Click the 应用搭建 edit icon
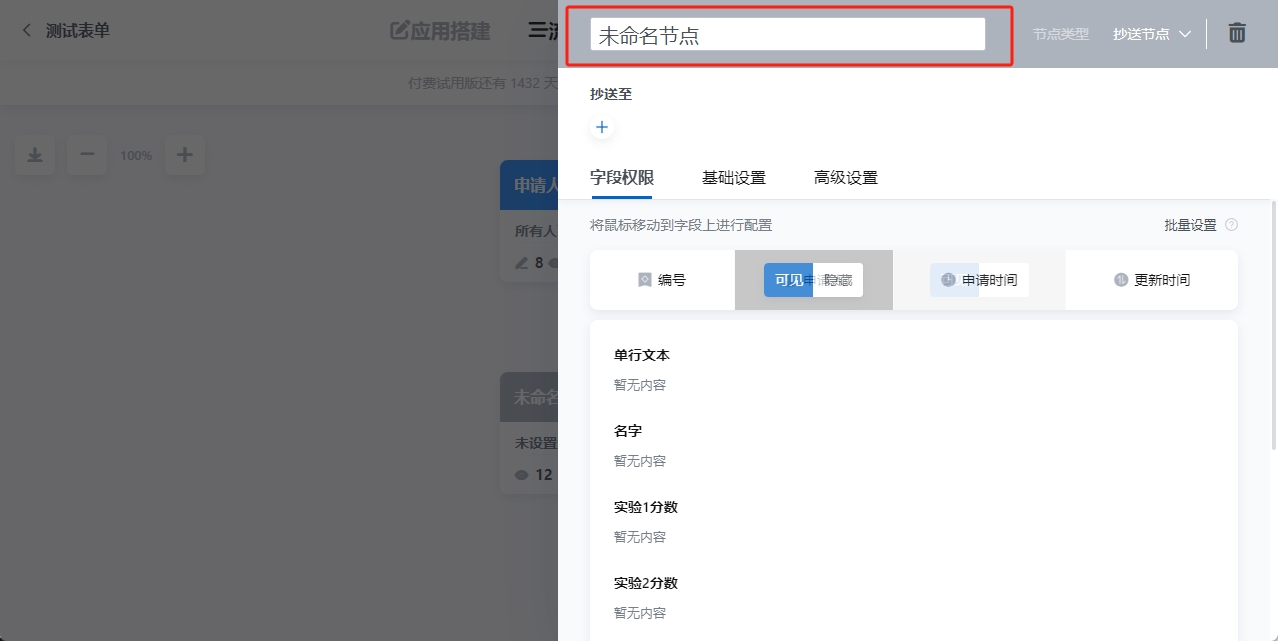 pyautogui.click(x=399, y=31)
